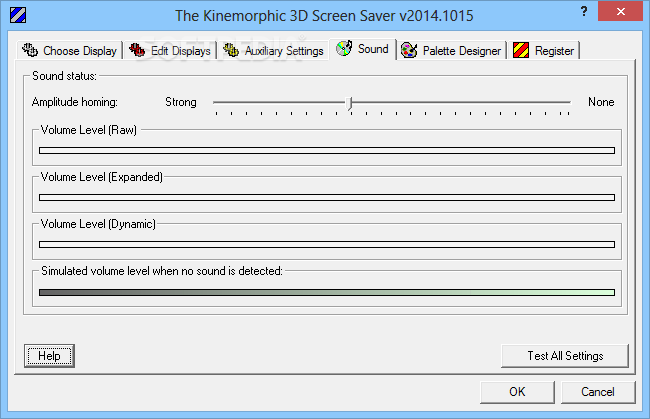Click the Test All Settings button
650x419 pixels.
point(565,356)
